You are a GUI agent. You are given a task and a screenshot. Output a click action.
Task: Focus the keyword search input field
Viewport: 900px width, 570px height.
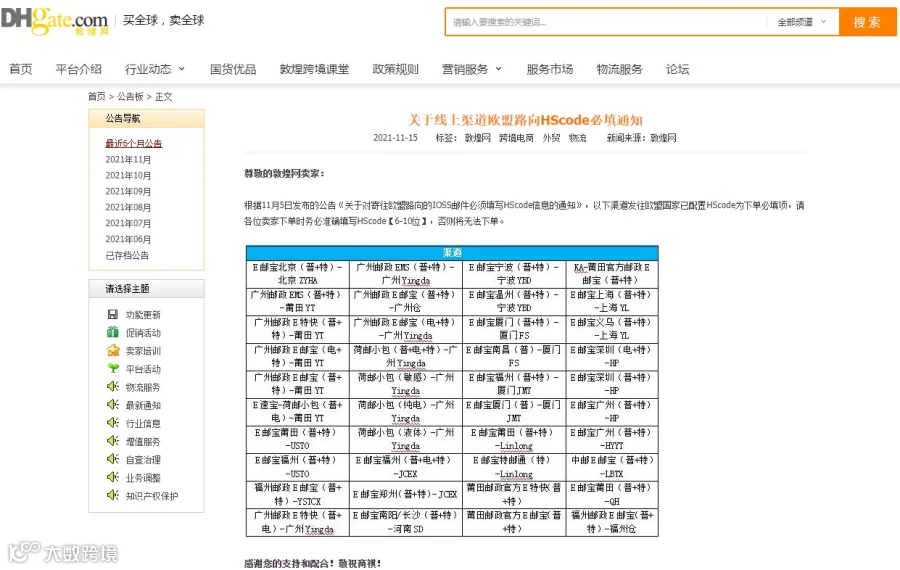click(x=606, y=22)
